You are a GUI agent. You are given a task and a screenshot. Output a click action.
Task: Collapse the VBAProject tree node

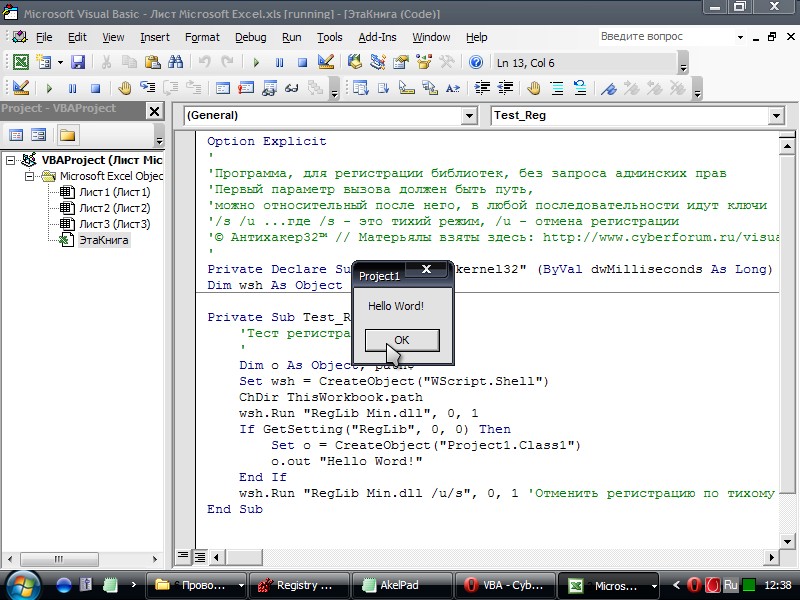pos(10,160)
